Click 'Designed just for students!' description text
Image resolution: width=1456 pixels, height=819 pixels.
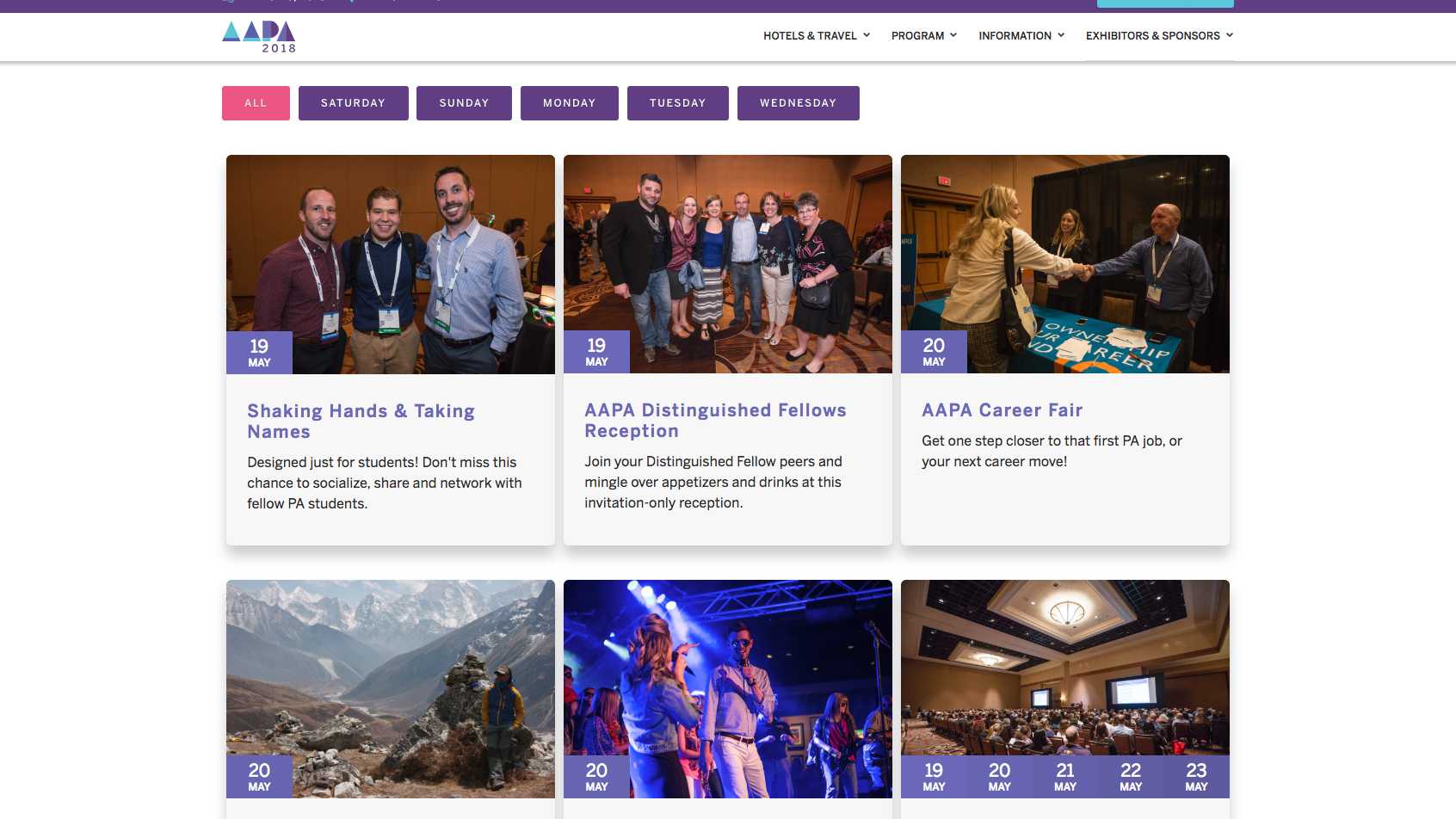pyautogui.click(x=385, y=483)
